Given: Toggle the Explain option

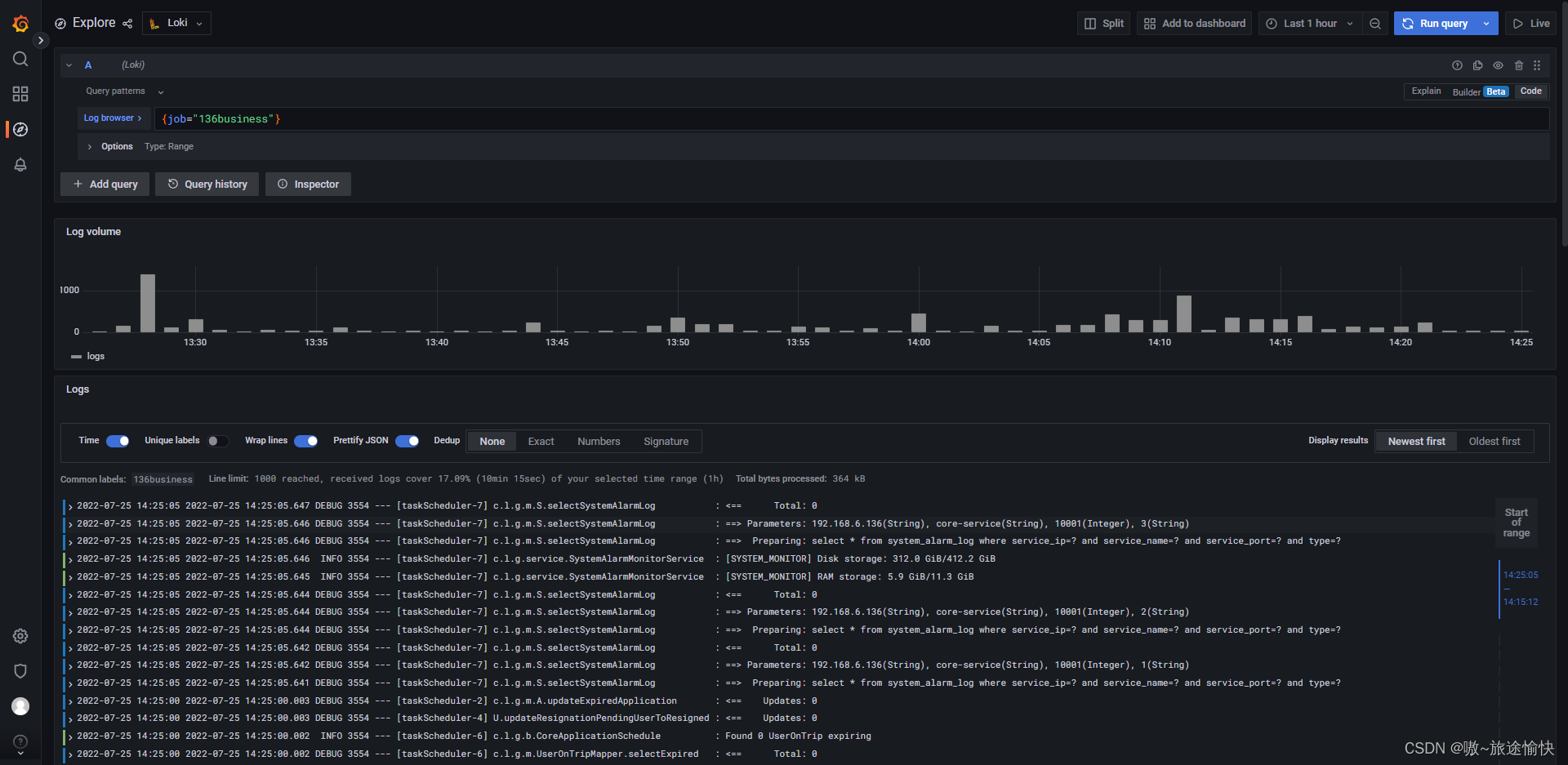Looking at the screenshot, I should (1426, 91).
